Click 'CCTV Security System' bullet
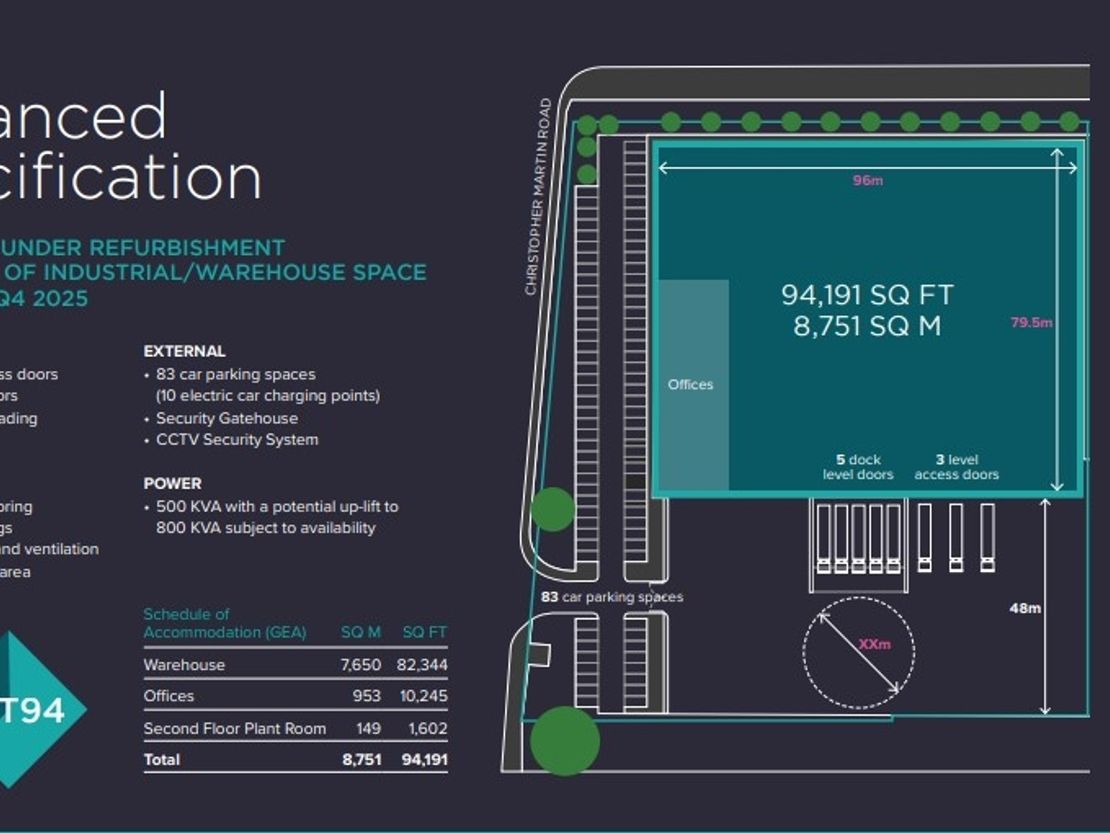The width and height of the screenshot is (1110, 833). coord(237,440)
